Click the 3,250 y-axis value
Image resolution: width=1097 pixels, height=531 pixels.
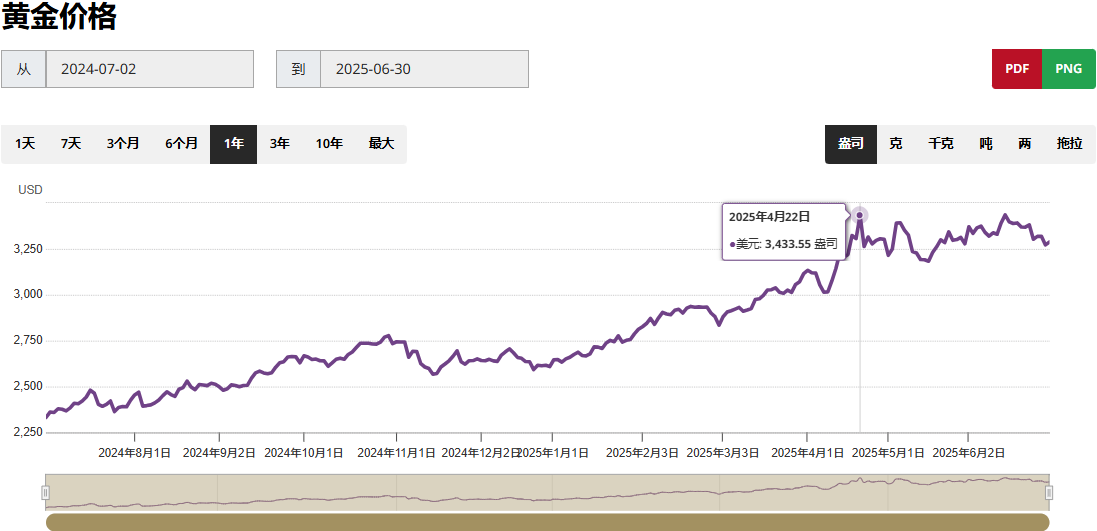29,249
